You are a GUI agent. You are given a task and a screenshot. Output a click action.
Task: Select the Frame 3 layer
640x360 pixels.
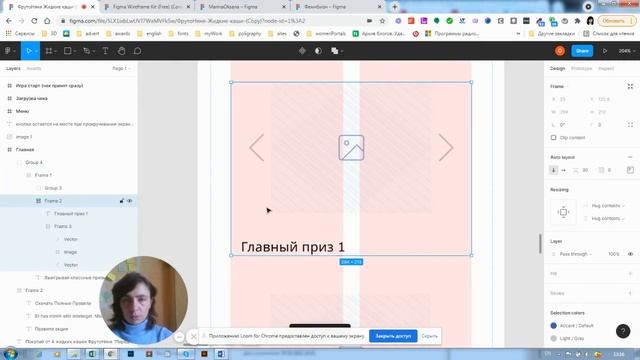point(62,226)
